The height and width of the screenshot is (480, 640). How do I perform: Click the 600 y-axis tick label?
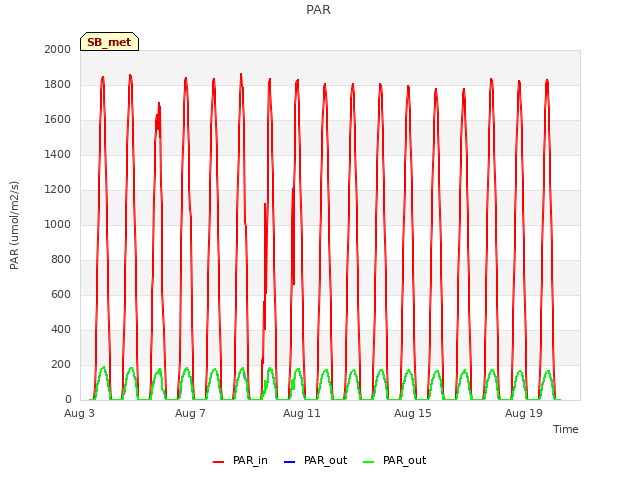pos(61,294)
